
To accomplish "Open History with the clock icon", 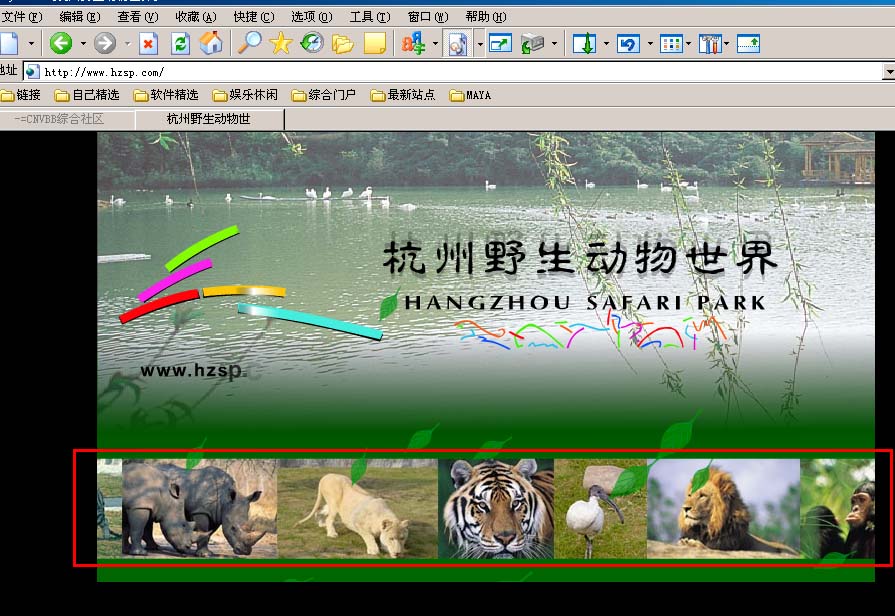I will [x=312, y=43].
